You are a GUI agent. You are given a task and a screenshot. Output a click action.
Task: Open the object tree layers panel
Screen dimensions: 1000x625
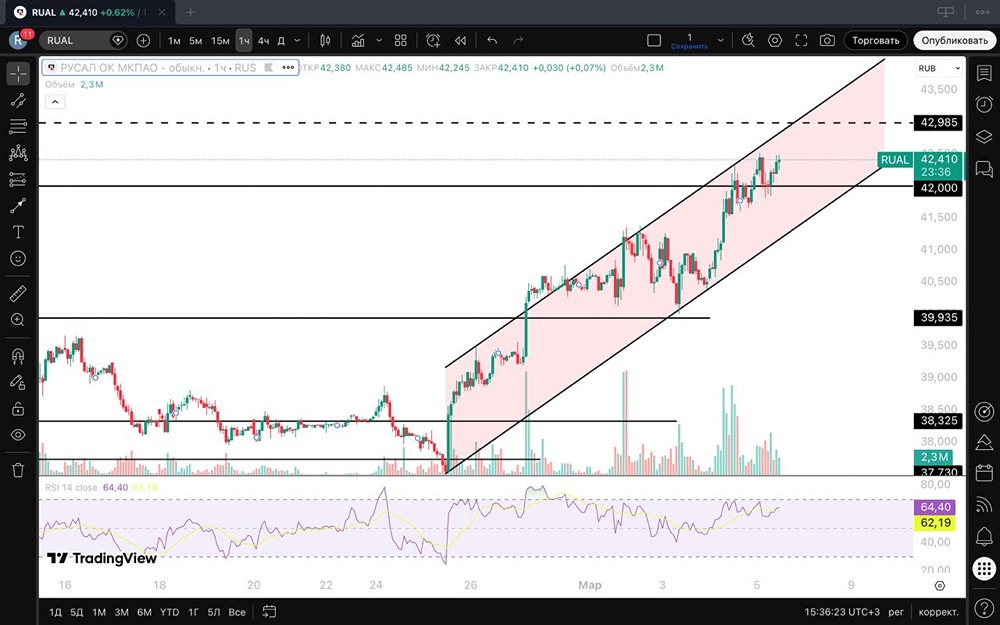coord(983,136)
